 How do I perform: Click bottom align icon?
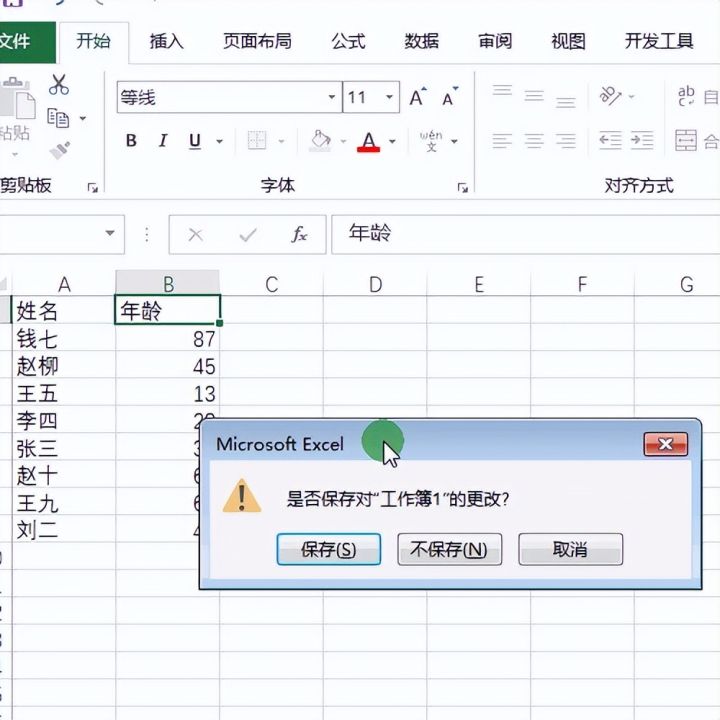[x=566, y=102]
